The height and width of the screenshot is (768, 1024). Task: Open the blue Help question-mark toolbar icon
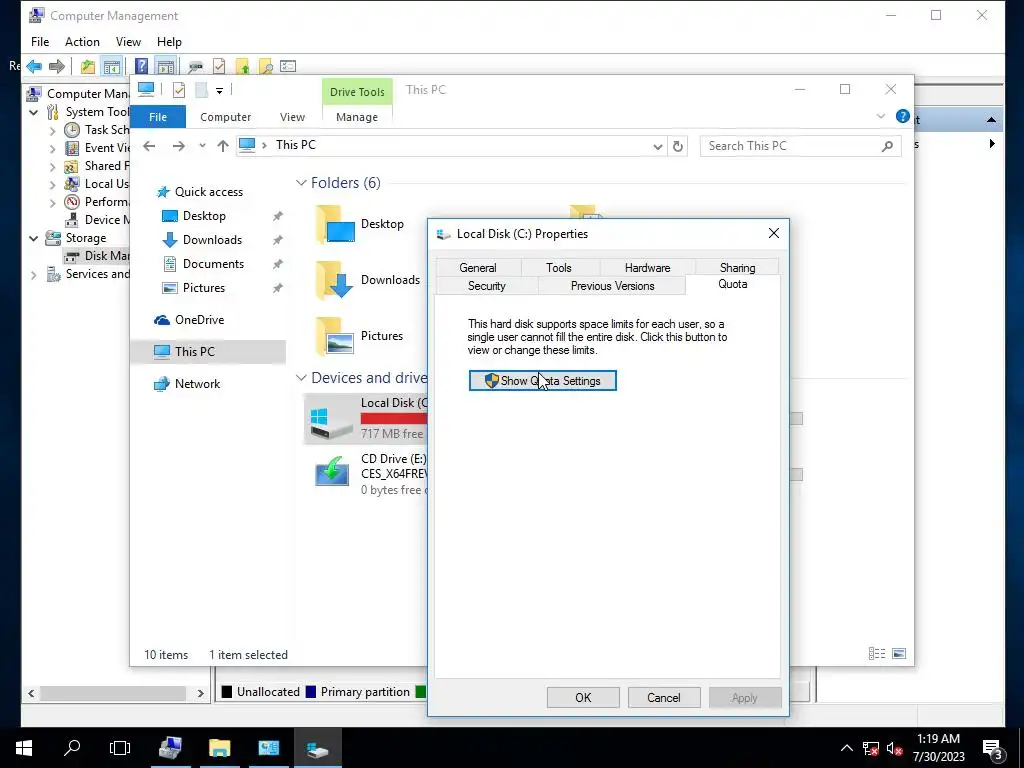point(141,66)
